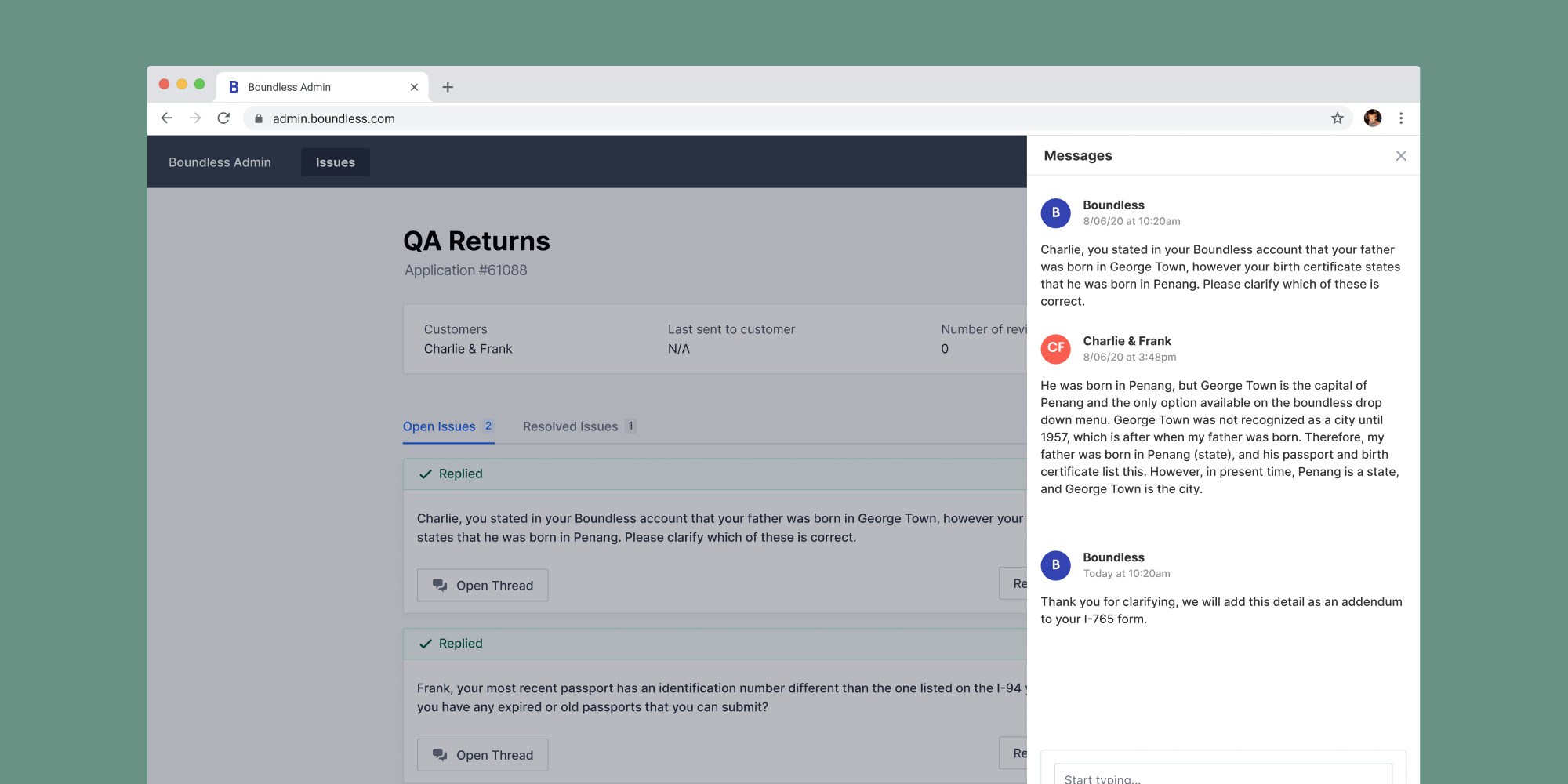Image resolution: width=1568 pixels, height=784 pixels.
Task: Open Thread for the George Town issue
Action: [482, 586]
